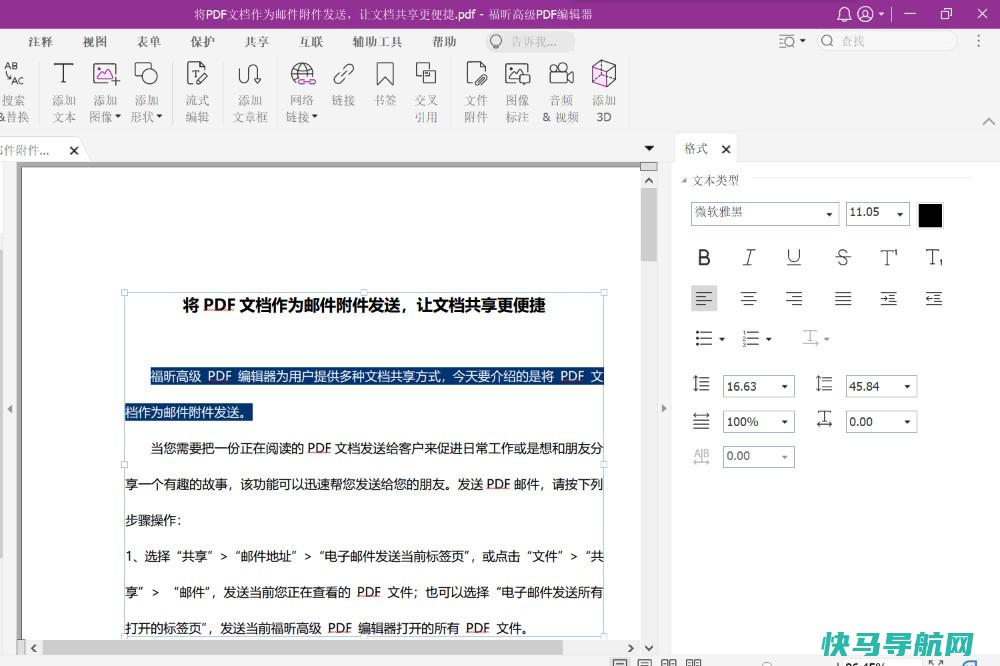Viewport: 1000px width, 666px height.
Task: Open the Reflow Edit tool
Action: [x=197, y=91]
